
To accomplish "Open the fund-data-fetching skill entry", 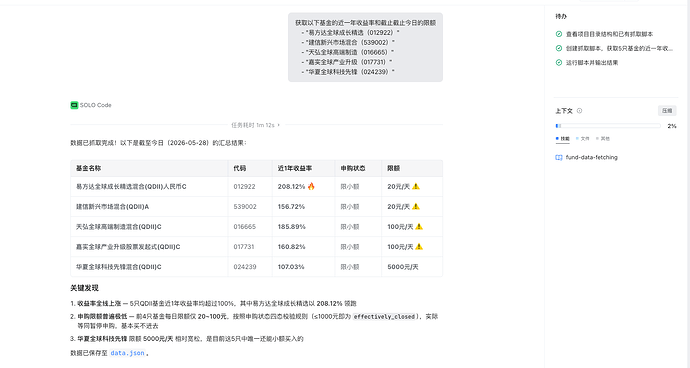I will 587,158.
